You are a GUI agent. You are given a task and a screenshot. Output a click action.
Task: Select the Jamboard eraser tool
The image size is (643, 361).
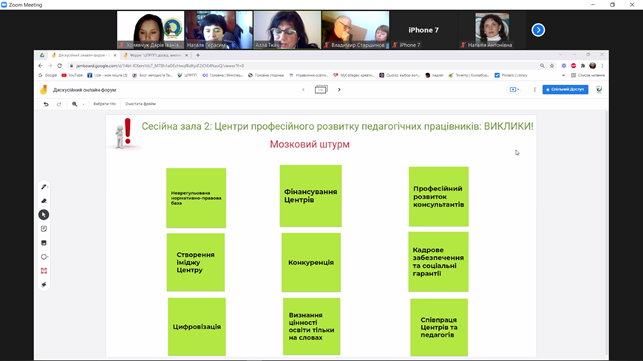44,201
